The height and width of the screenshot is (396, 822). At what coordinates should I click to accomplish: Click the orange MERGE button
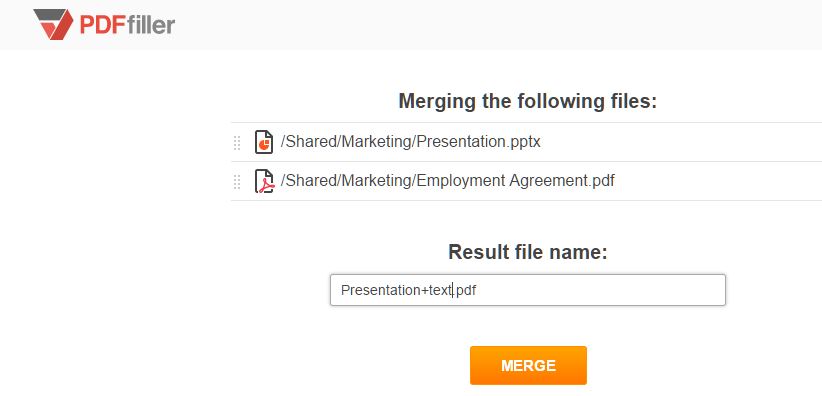(x=528, y=365)
